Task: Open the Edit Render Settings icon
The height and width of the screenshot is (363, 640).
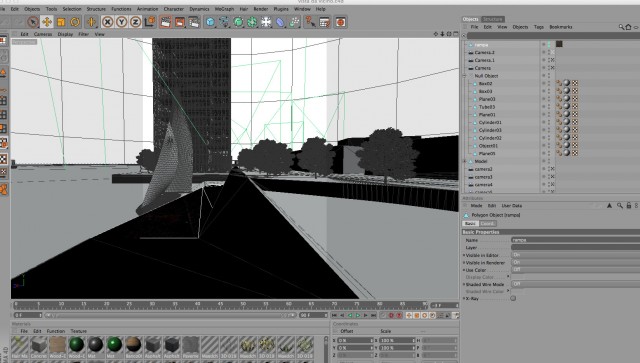Action: (193, 22)
